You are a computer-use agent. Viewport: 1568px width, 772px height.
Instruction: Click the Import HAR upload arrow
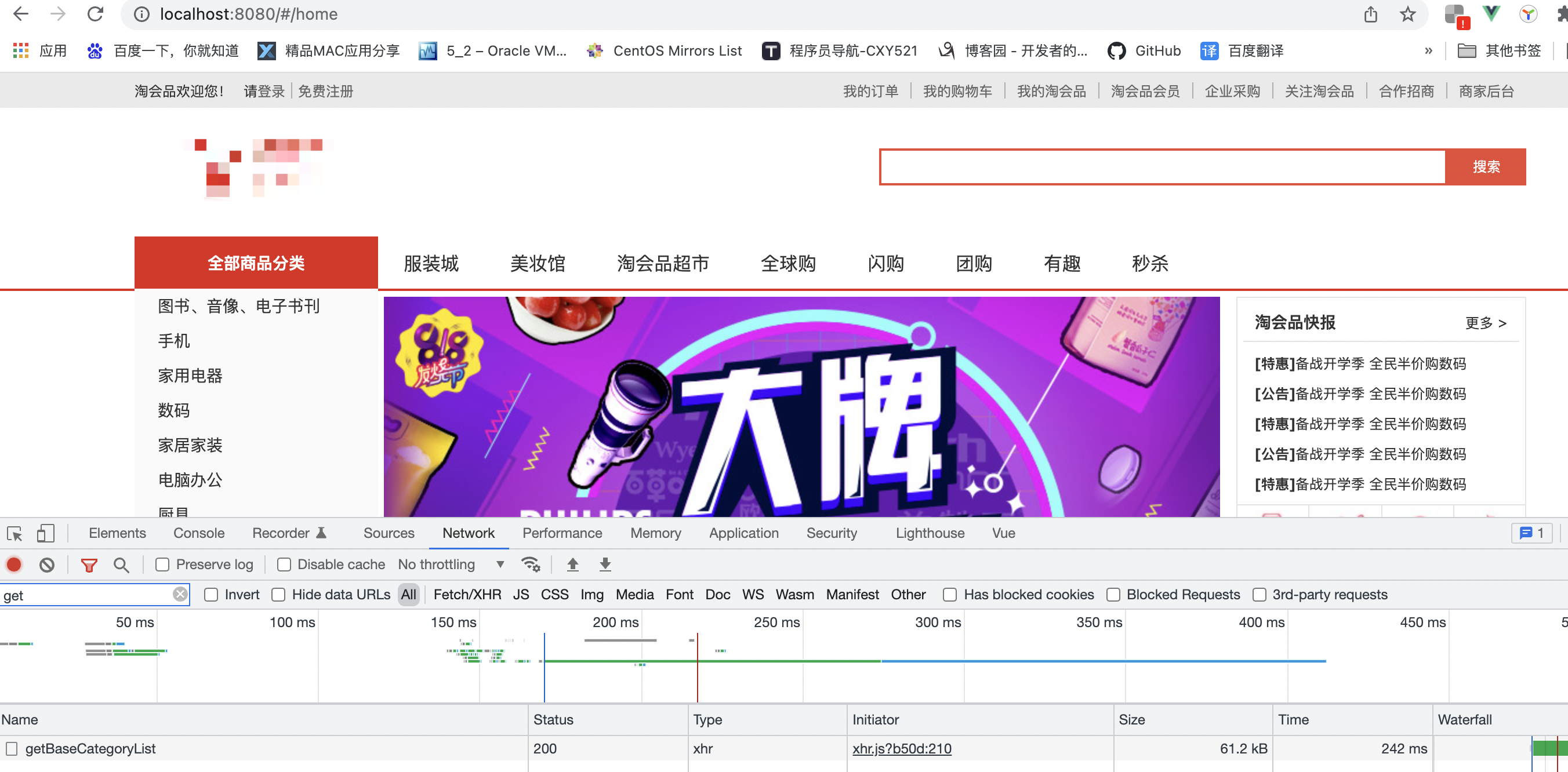(572, 565)
